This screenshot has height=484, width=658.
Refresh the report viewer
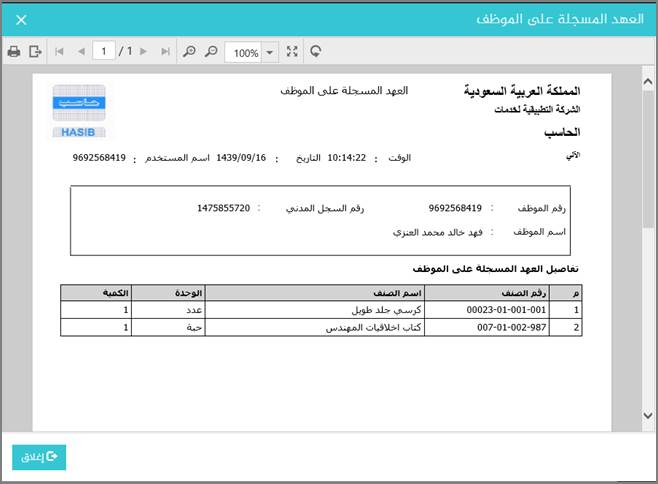(x=316, y=52)
